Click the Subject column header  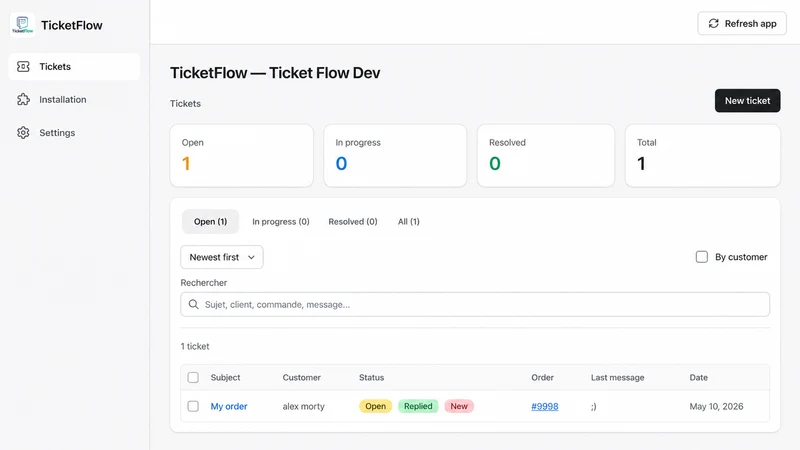click(225, 378)
